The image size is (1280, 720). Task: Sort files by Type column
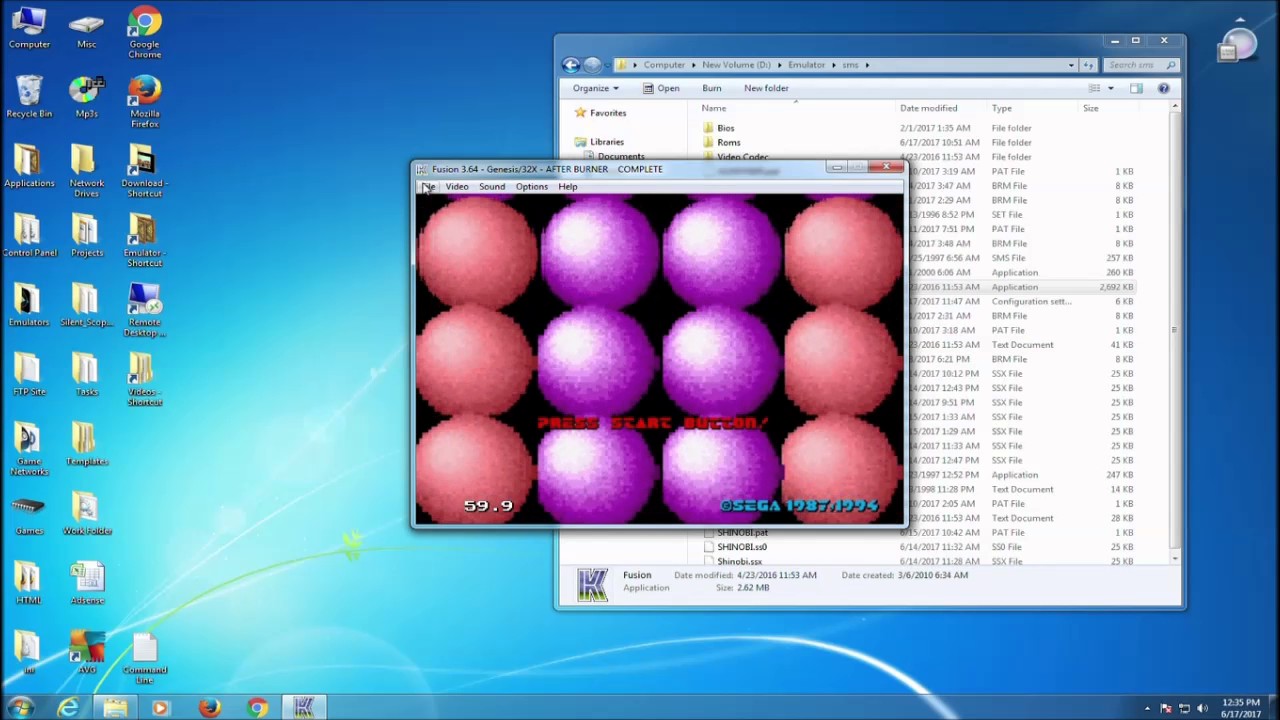coord(1001,108)
